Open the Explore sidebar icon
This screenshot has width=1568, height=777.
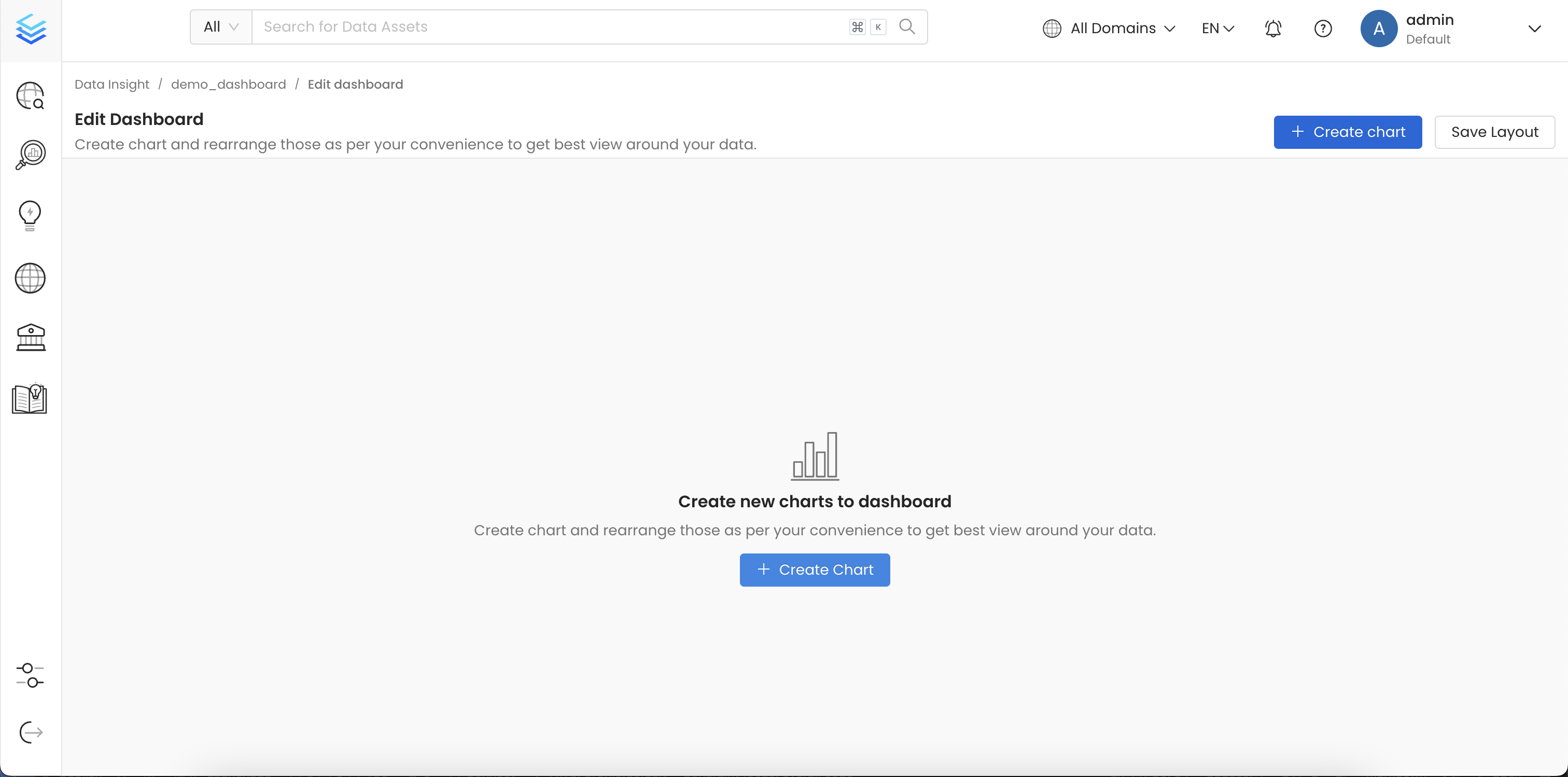pos(31,95)
